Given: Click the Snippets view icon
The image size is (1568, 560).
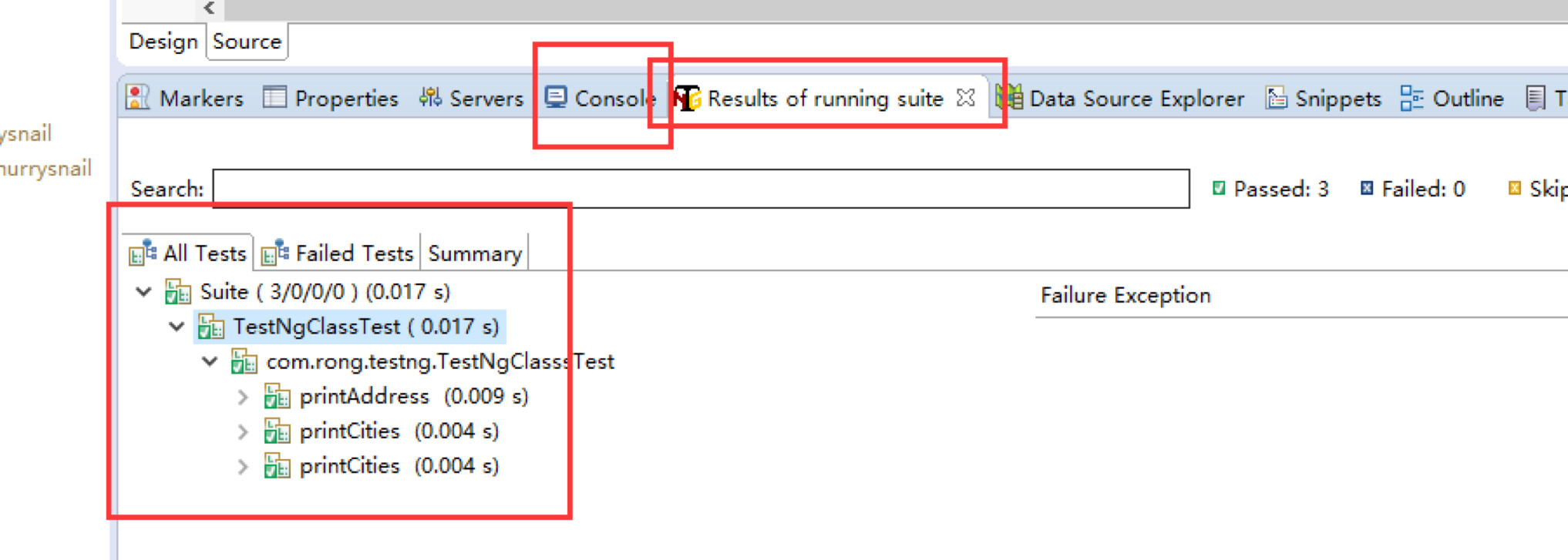Looking at the screenshot, I should tap(1277, 98).
